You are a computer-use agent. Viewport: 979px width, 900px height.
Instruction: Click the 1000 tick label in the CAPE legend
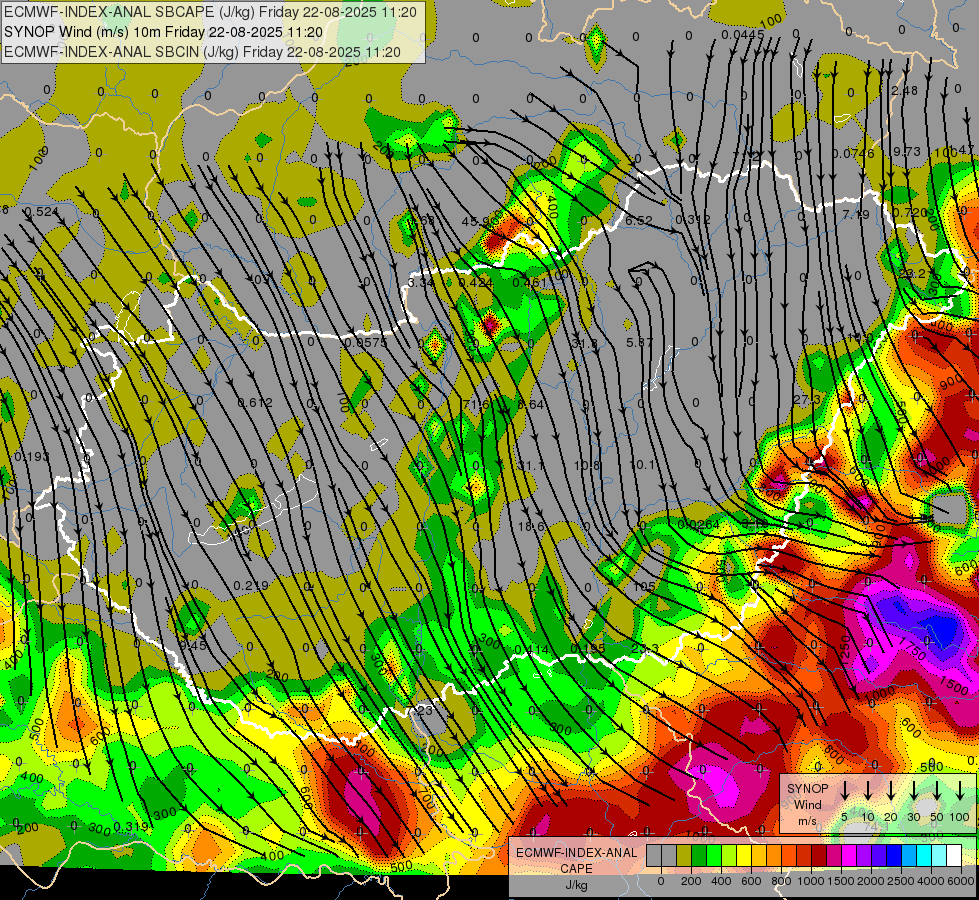click(x=811, y=881)
